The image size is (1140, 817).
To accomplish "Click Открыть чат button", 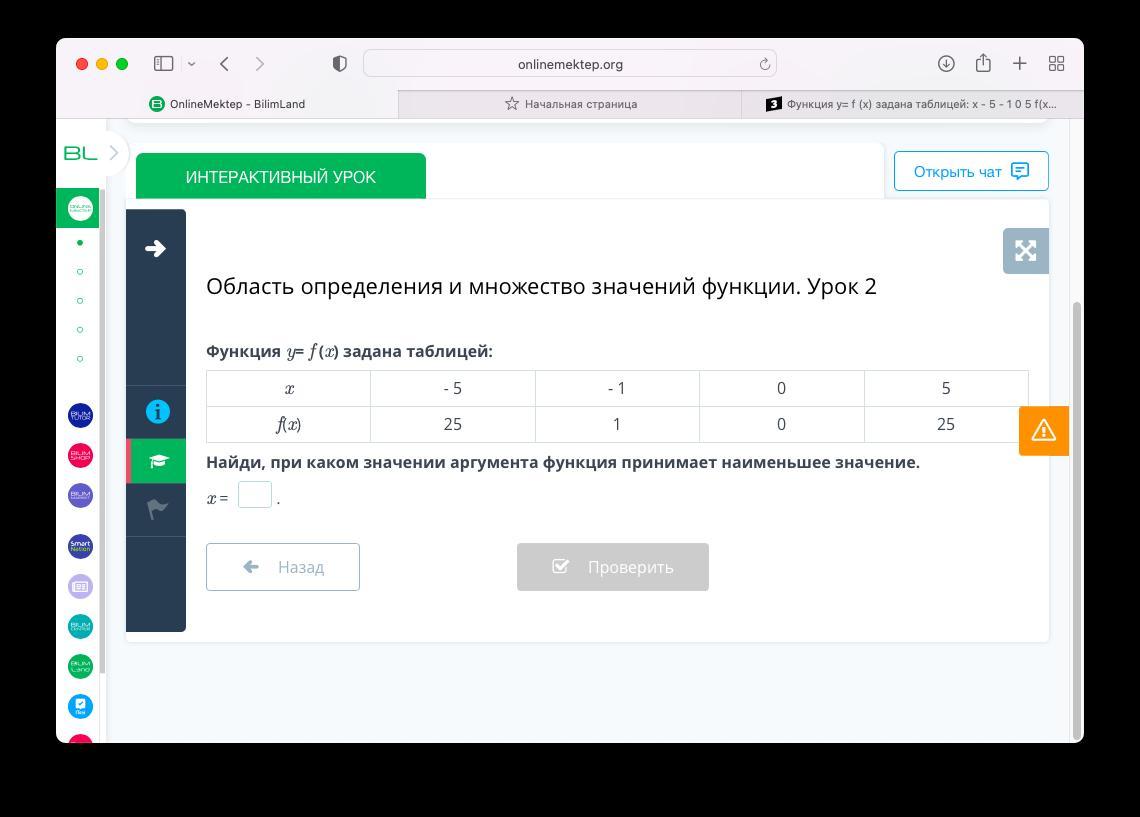I will (971, 172).
